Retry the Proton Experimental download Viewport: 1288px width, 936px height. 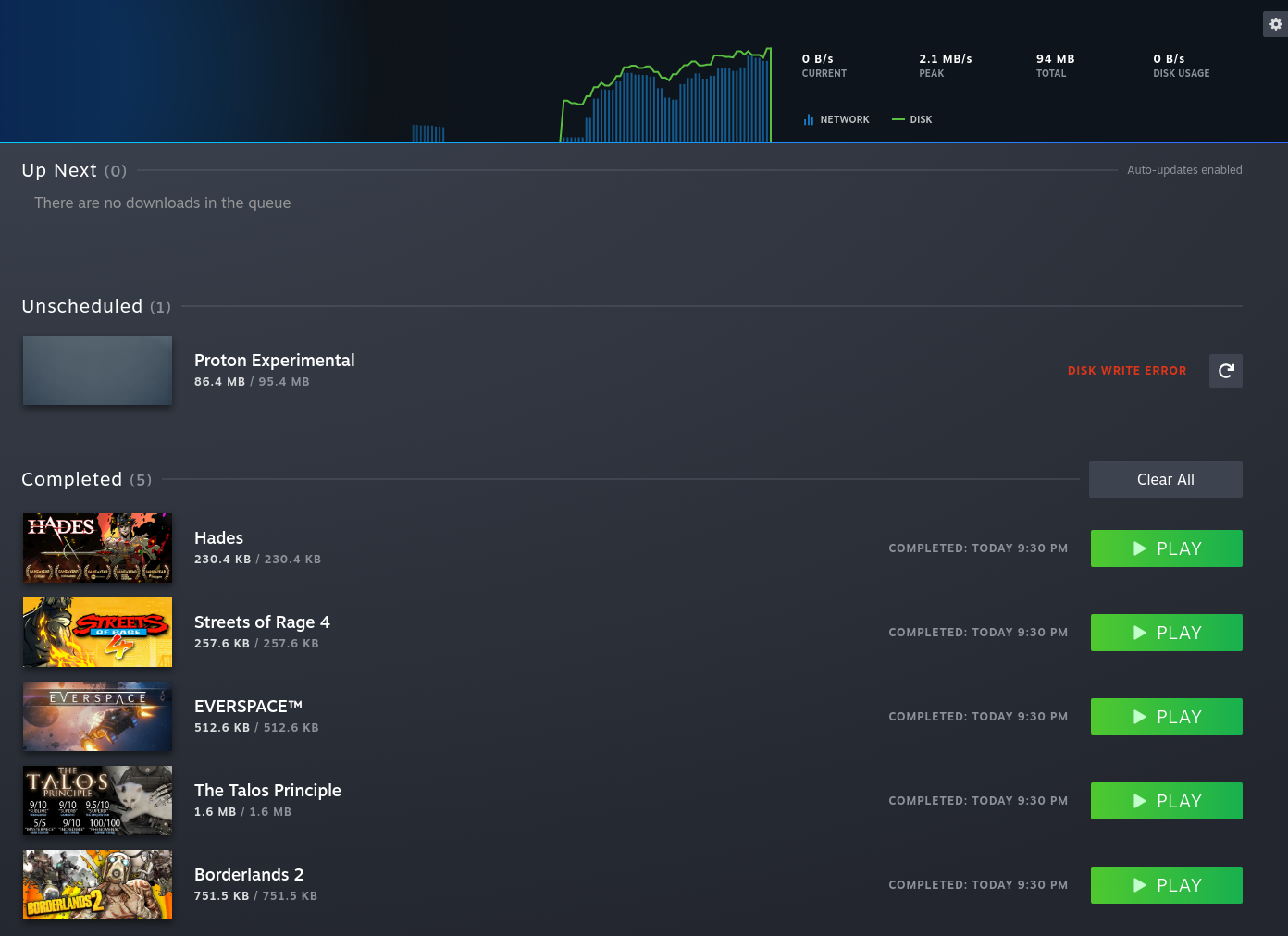(x=1226, y=371)
